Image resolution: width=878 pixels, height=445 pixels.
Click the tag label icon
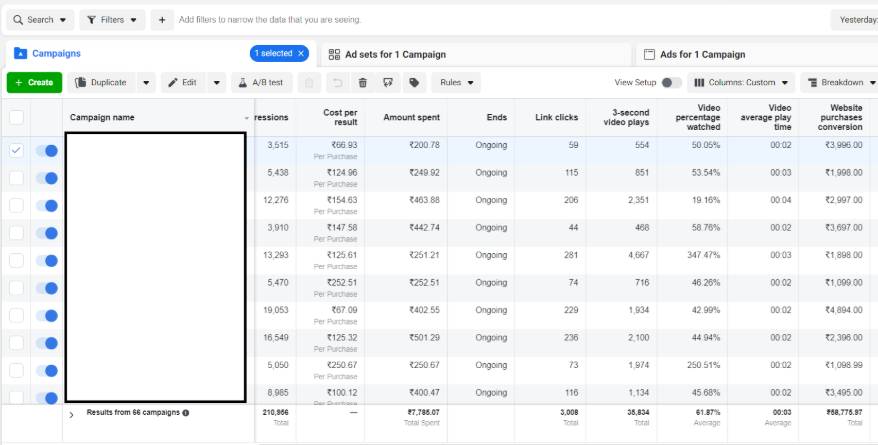click(414, 83)
